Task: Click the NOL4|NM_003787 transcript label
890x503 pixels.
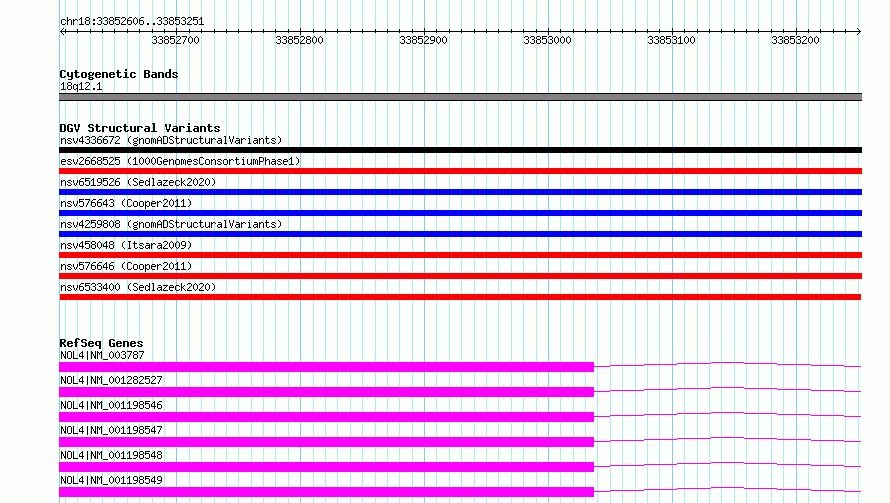Action: (x=102, y=355)
